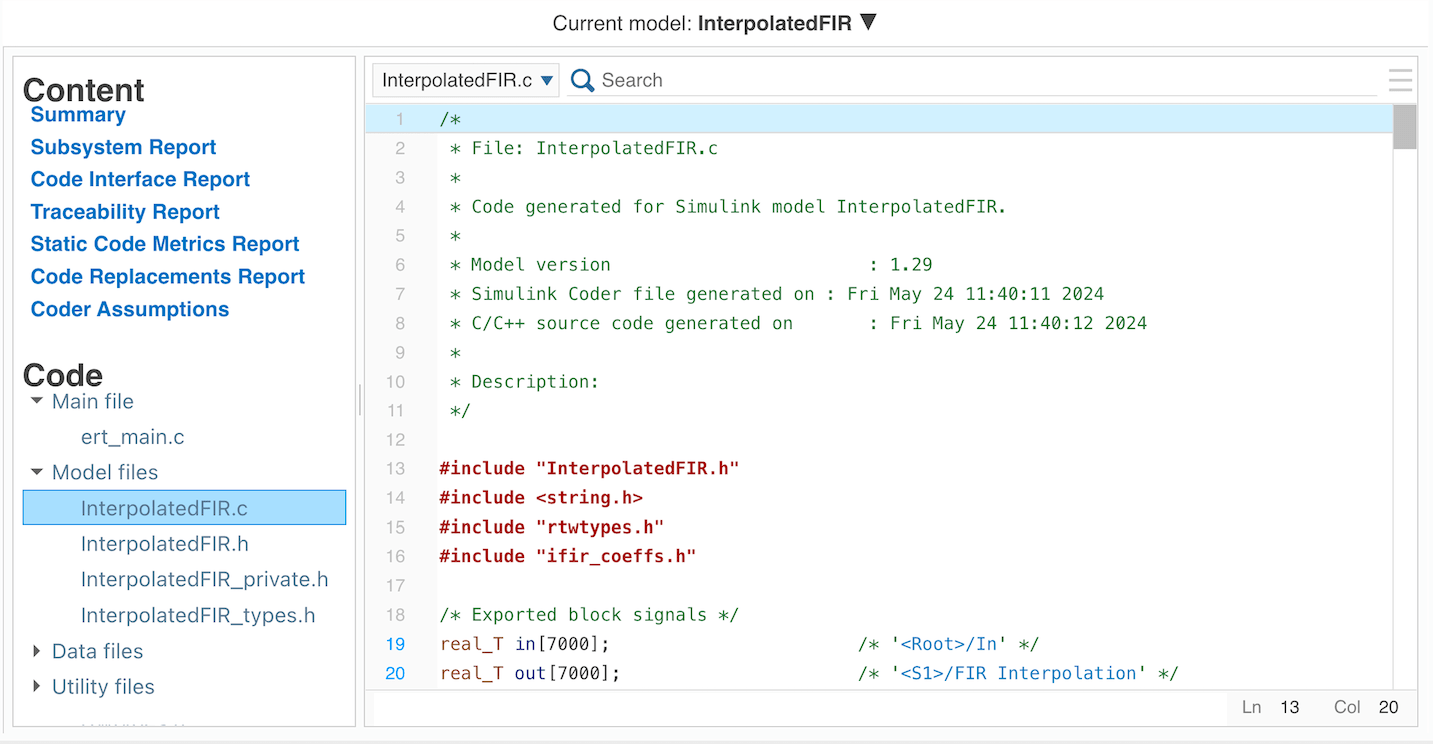Expand the Data files section
Viewport: 1433px width, 744px height.
pyautogui.click(x=37, y=651)
